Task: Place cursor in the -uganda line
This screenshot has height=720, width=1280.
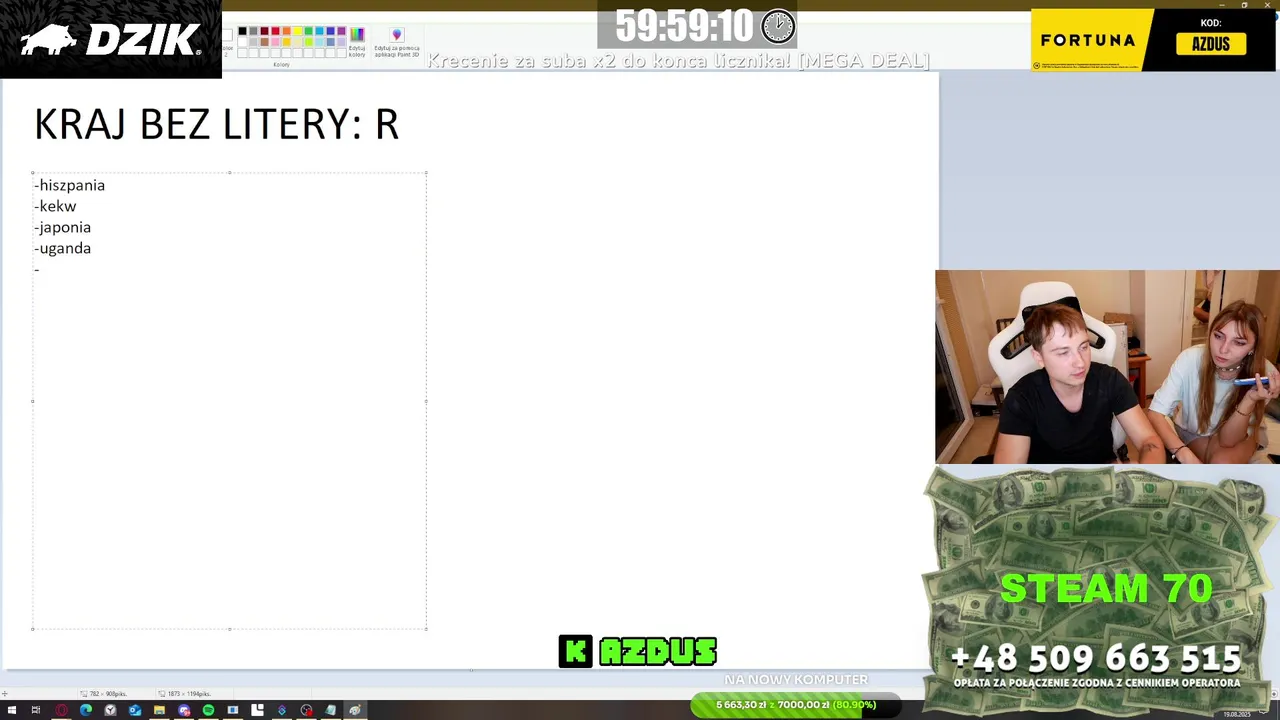Action: [62, 248]
